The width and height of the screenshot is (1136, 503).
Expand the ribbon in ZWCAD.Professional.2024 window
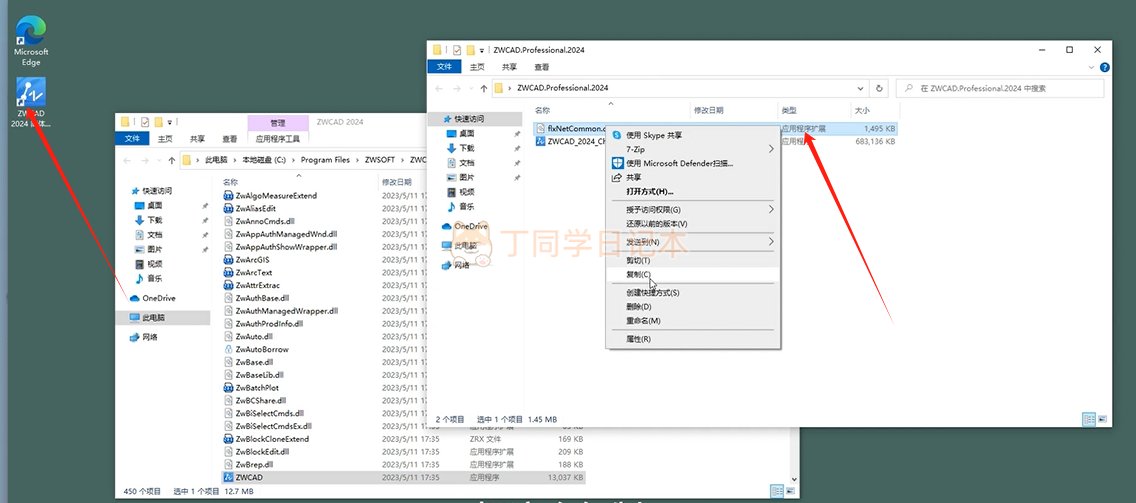(1093, 67)
